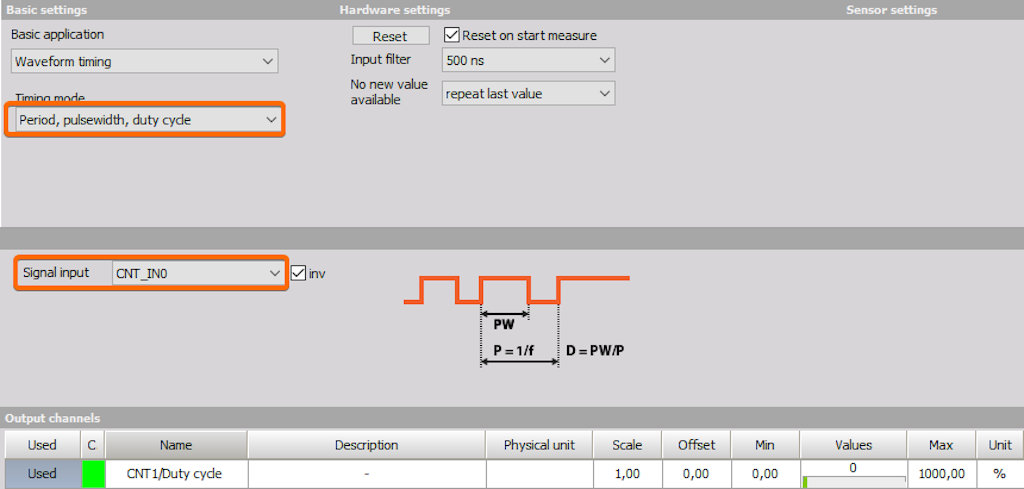
Task: Click the Values column header
Action: point(854,445)
